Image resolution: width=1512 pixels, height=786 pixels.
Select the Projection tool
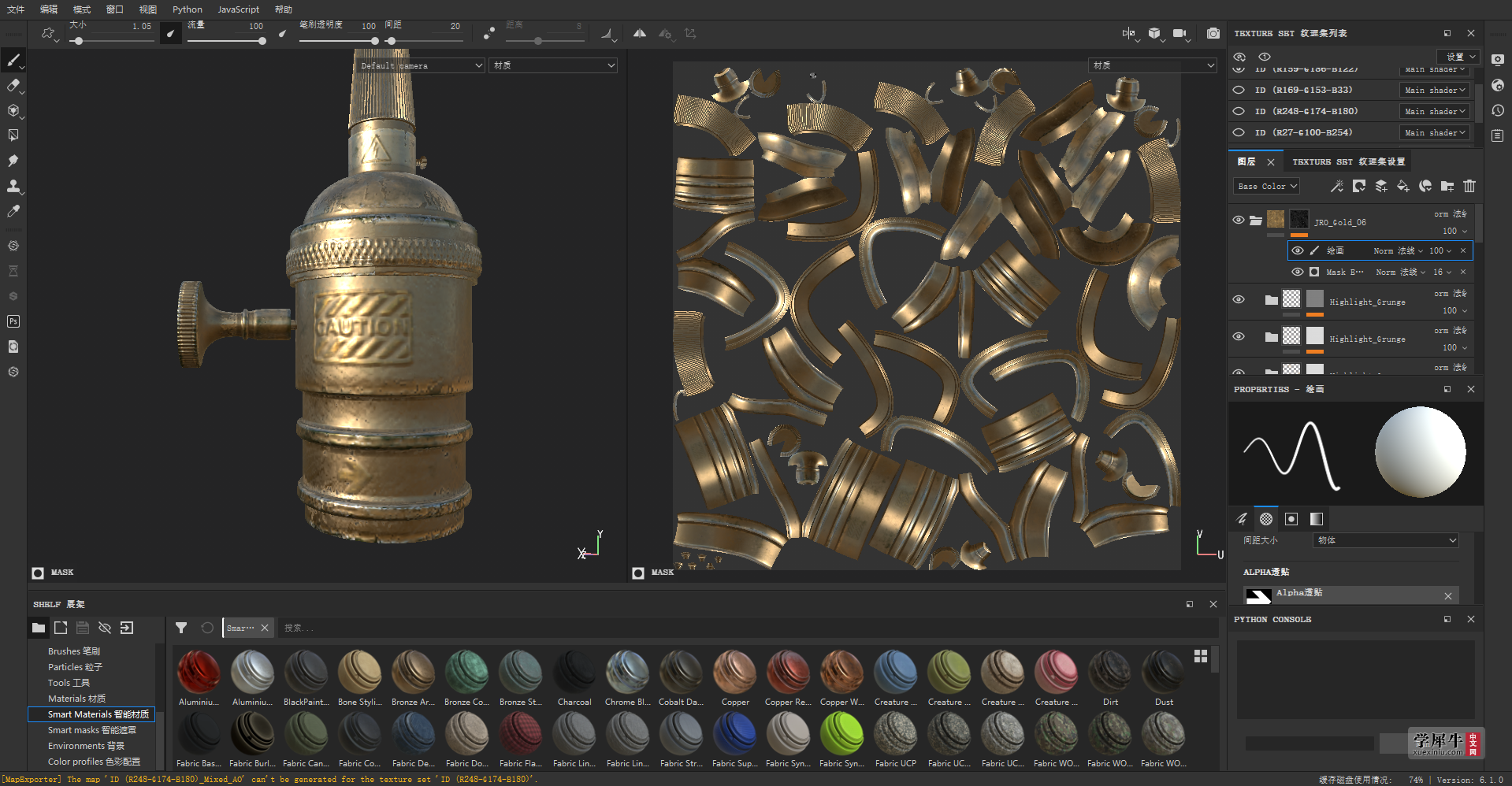pyautogui.click(x=13, y=110)
